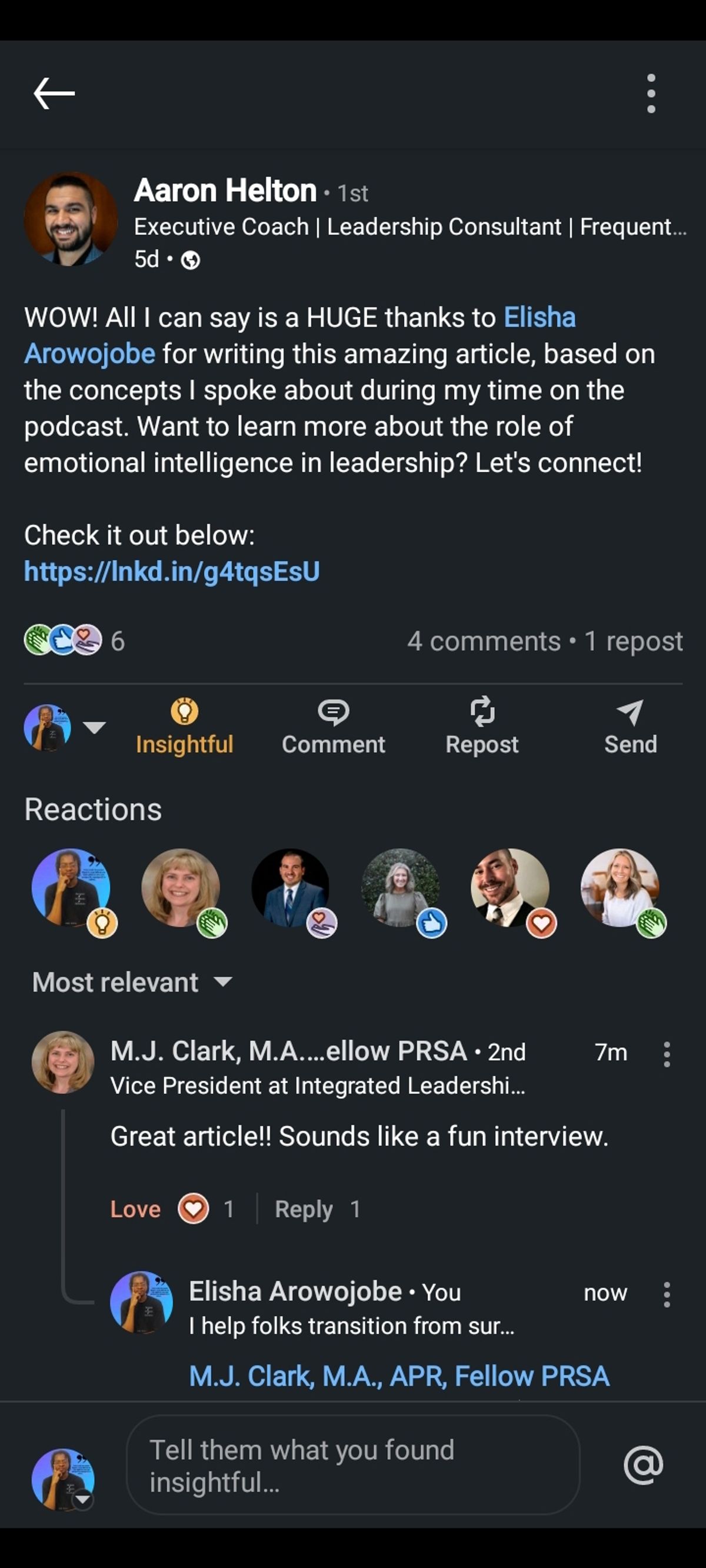The image size is (706, 1568).
Task: Open reaction summary showing 6 reactions
Action: pyautogui.click(x=74, y=640)
